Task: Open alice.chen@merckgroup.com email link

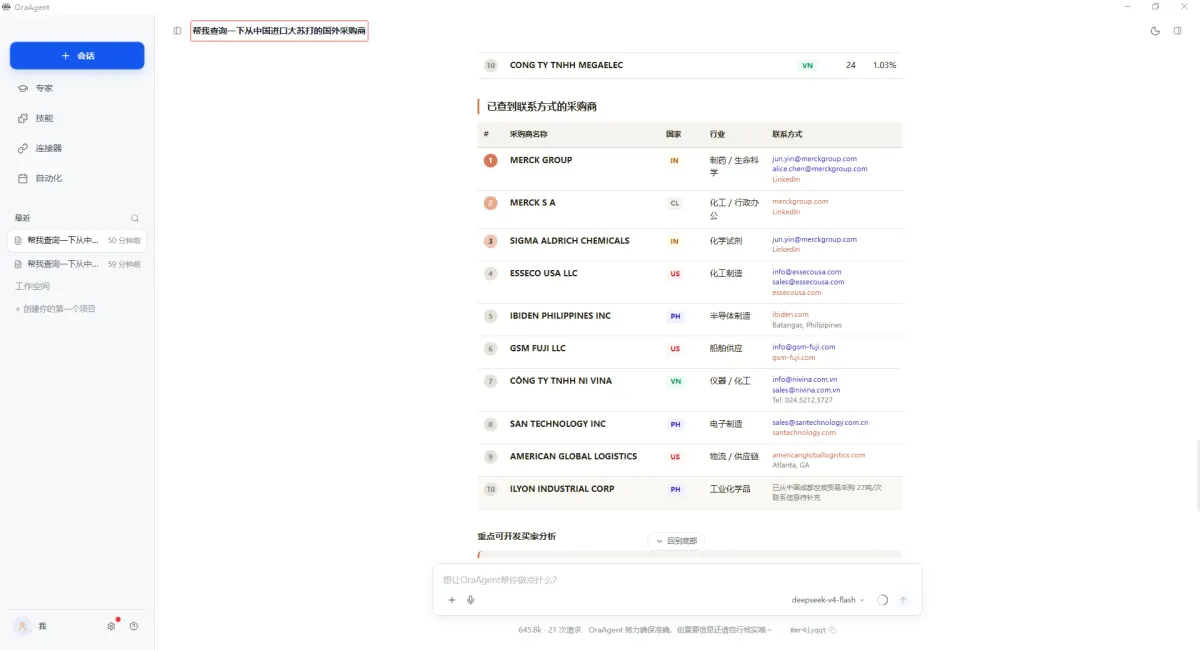Action: point(820,169)
